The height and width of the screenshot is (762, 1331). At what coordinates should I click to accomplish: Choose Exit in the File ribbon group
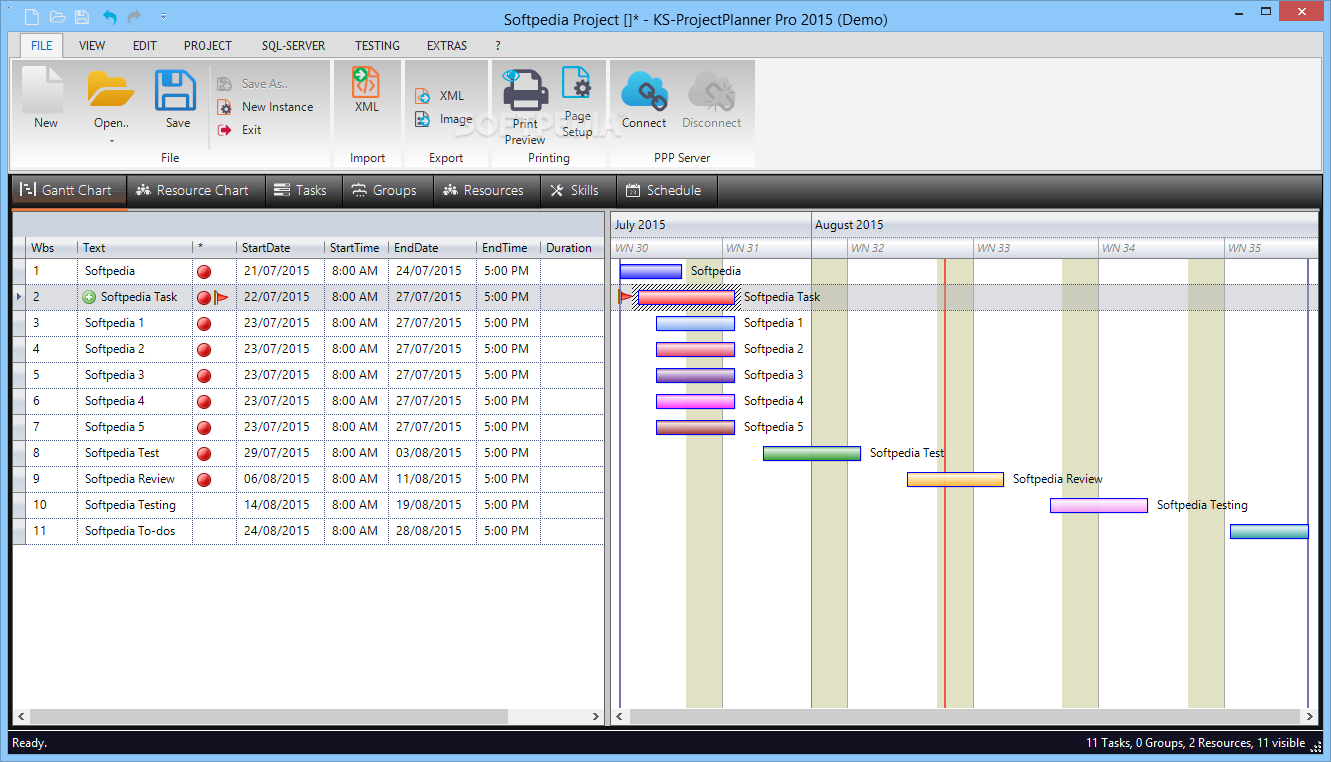point(240,130)
